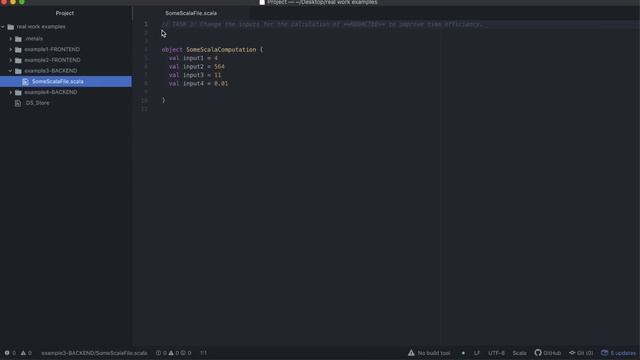
Task: Click the No build tool warning icon
Action: click(411, 353)
